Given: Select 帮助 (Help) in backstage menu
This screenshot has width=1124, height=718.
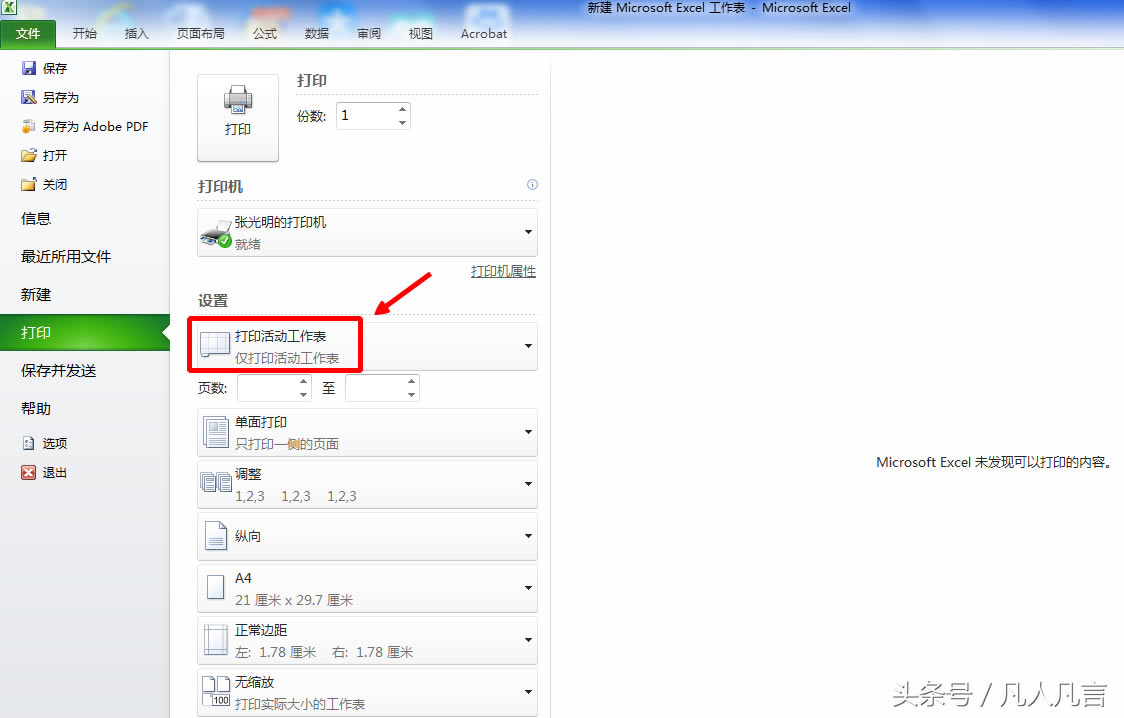Looking at the screenshot, I should 36,408.
